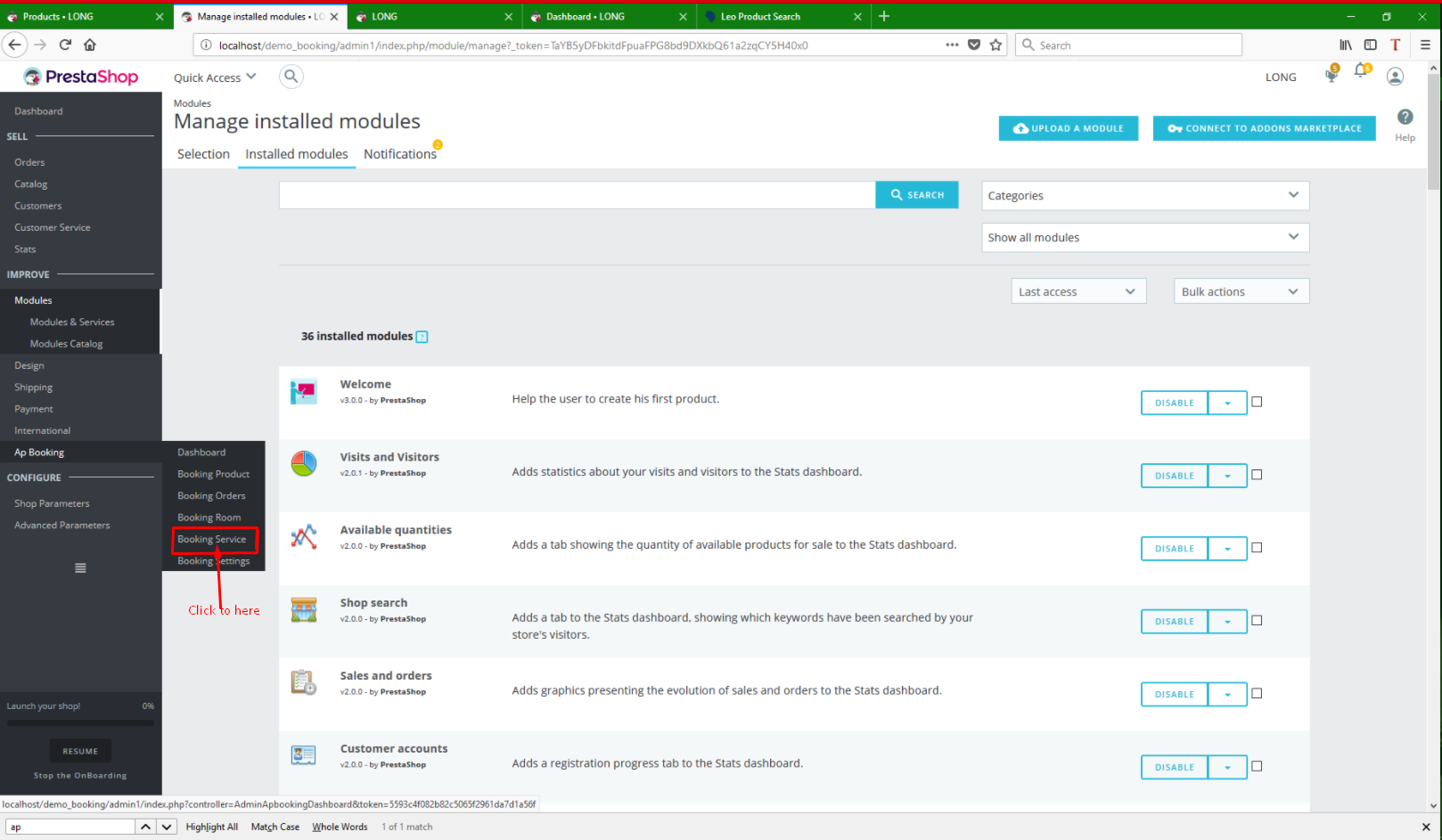The height and width of the screenshot is (840, 1442).
Task: Find next match with the down arrow
Action: 167,827
